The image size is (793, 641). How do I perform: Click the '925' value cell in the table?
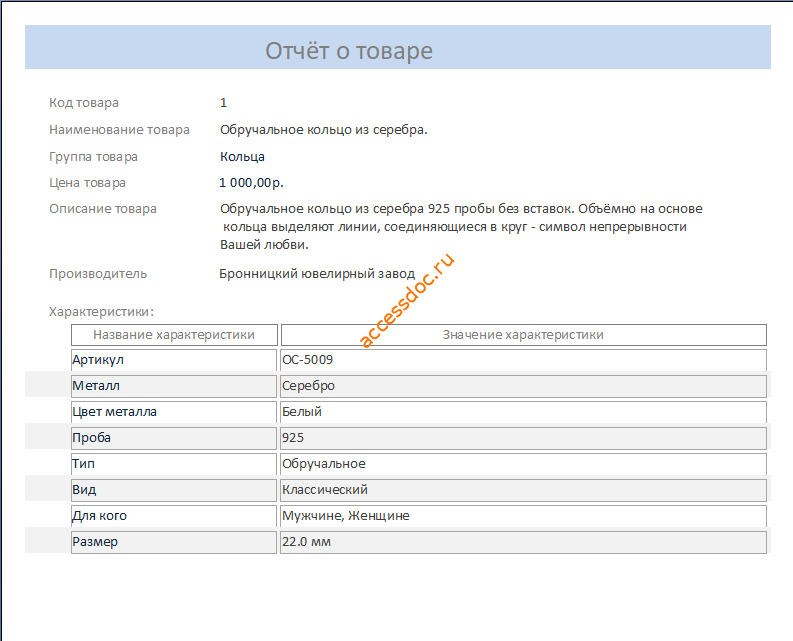click(523, 438)
